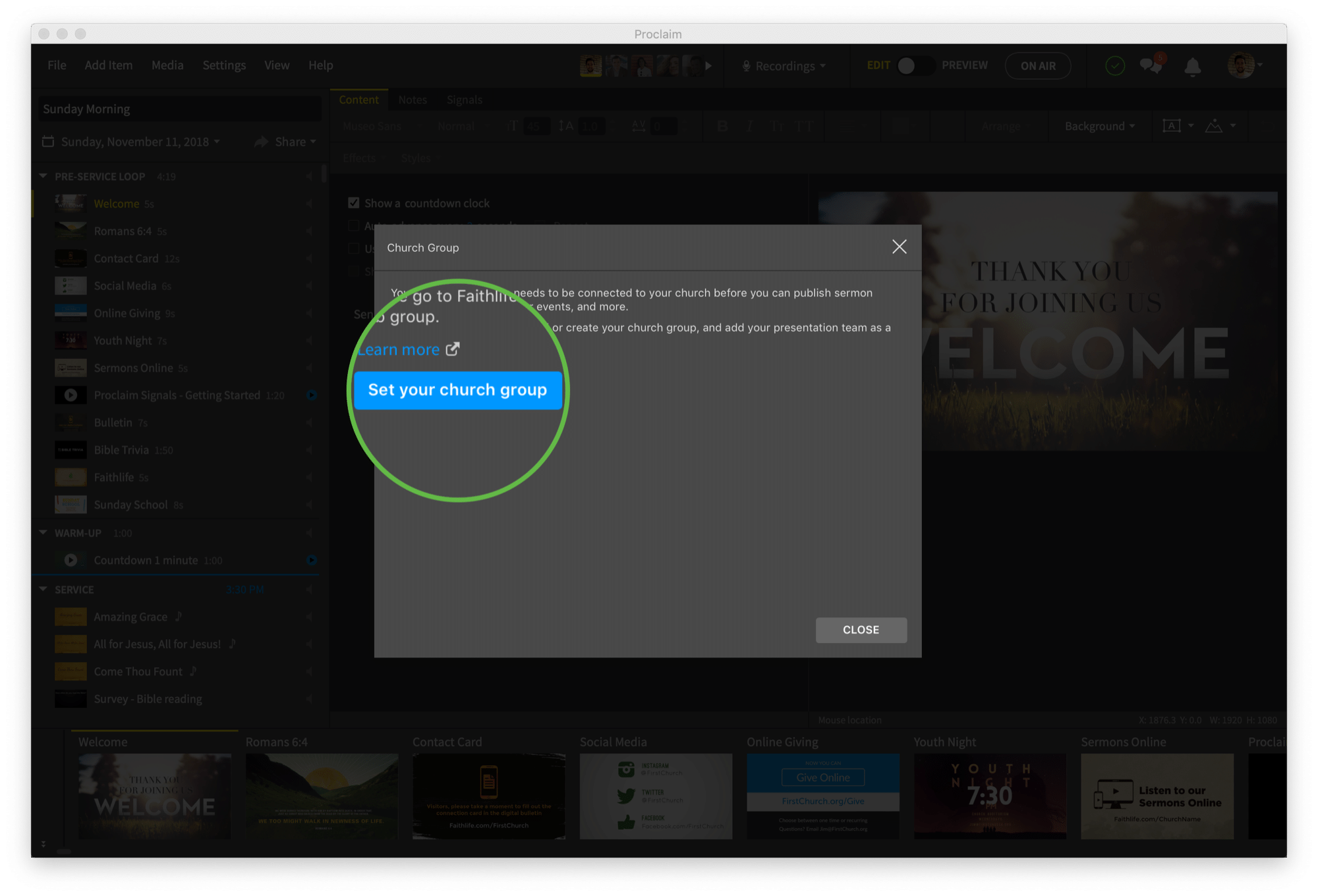Click the Romans 6:4 slide thumbnail in filmstrip
The height and width of the screenshot is (896, 1318).
[322, 796]
